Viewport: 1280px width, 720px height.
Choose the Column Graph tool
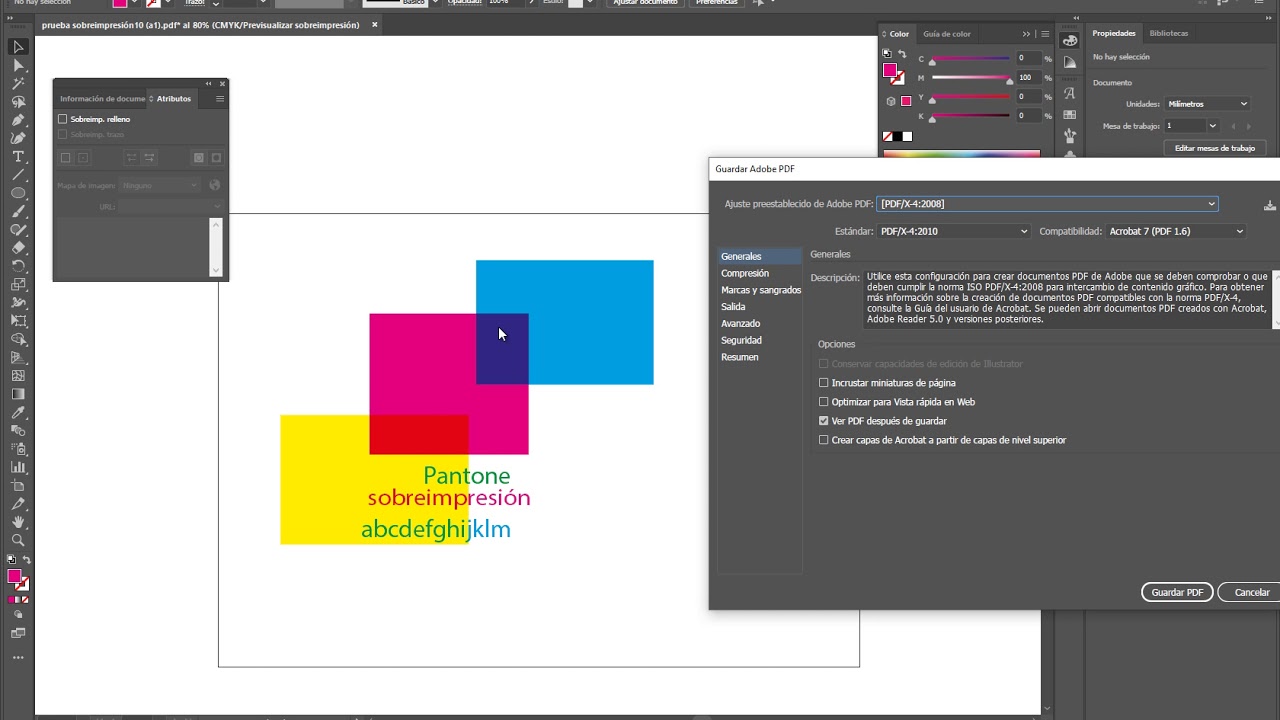click(x=18, y=467)
